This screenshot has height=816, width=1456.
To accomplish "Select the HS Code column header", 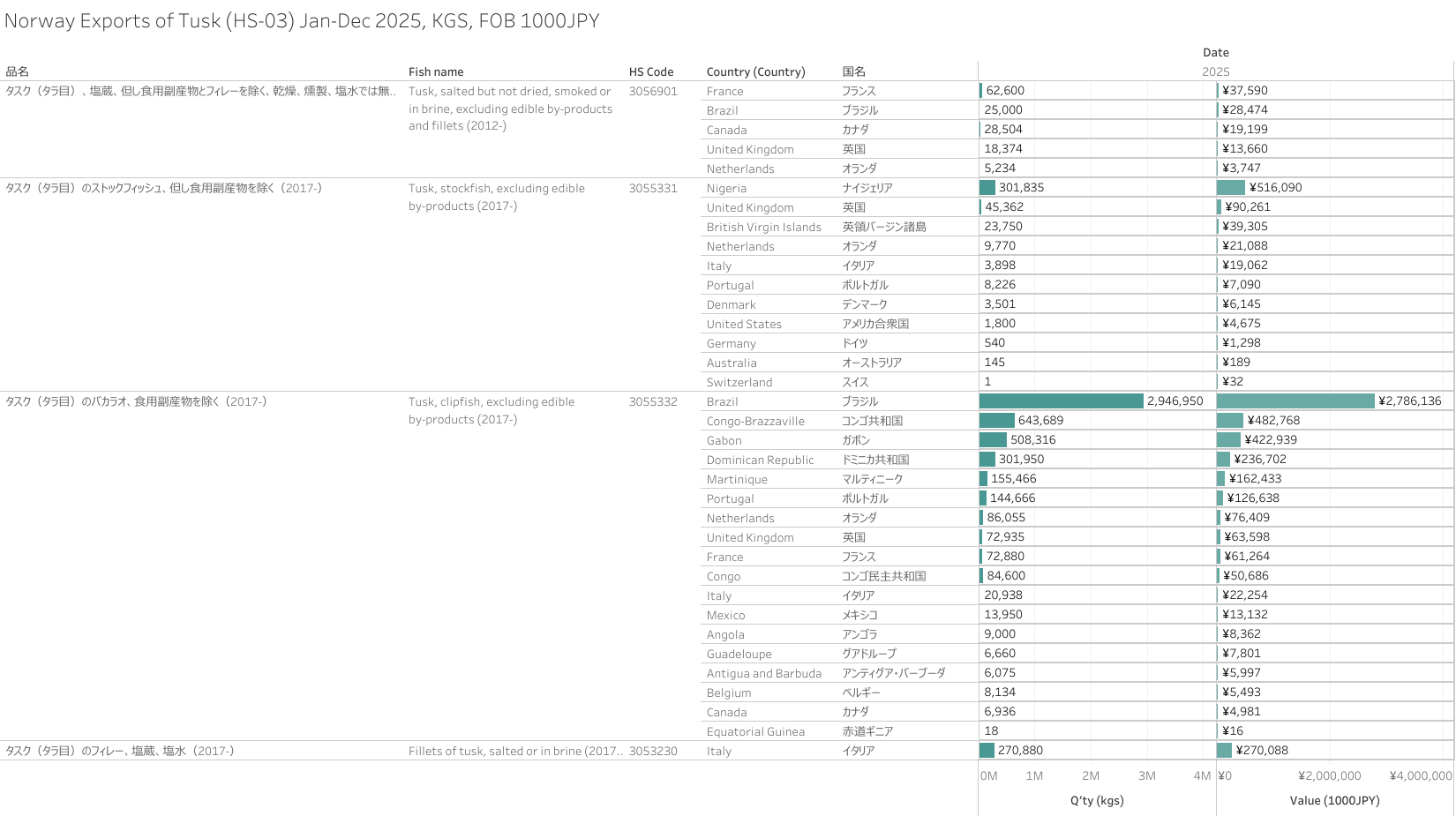I will tap(650, 72).
